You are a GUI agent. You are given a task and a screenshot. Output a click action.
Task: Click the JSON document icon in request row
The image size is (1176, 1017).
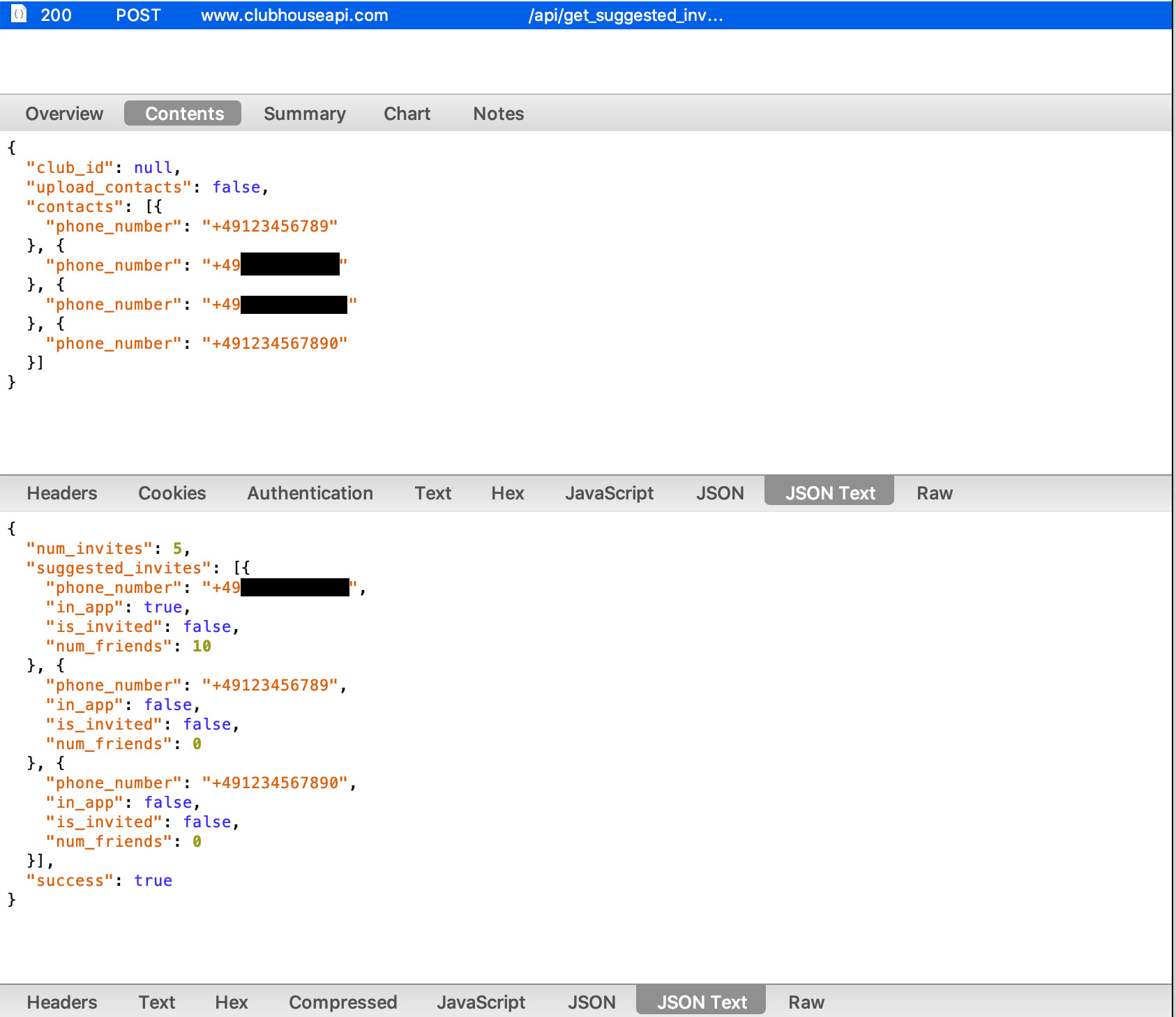point(20,14)
